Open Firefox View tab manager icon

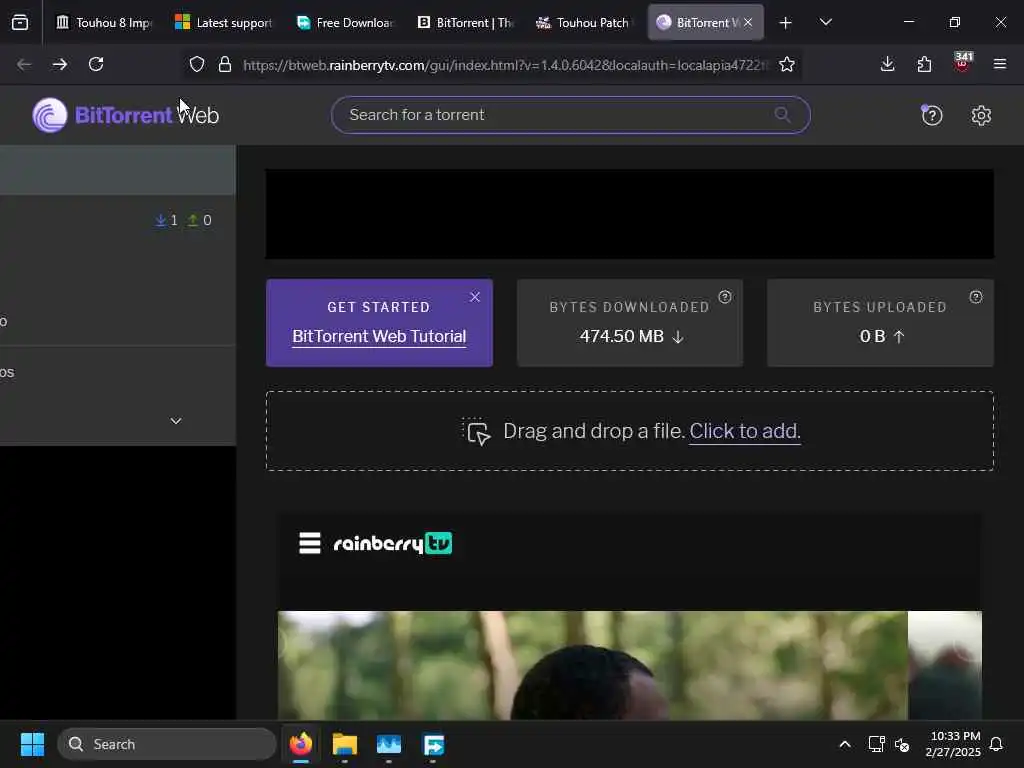point(20,22)
